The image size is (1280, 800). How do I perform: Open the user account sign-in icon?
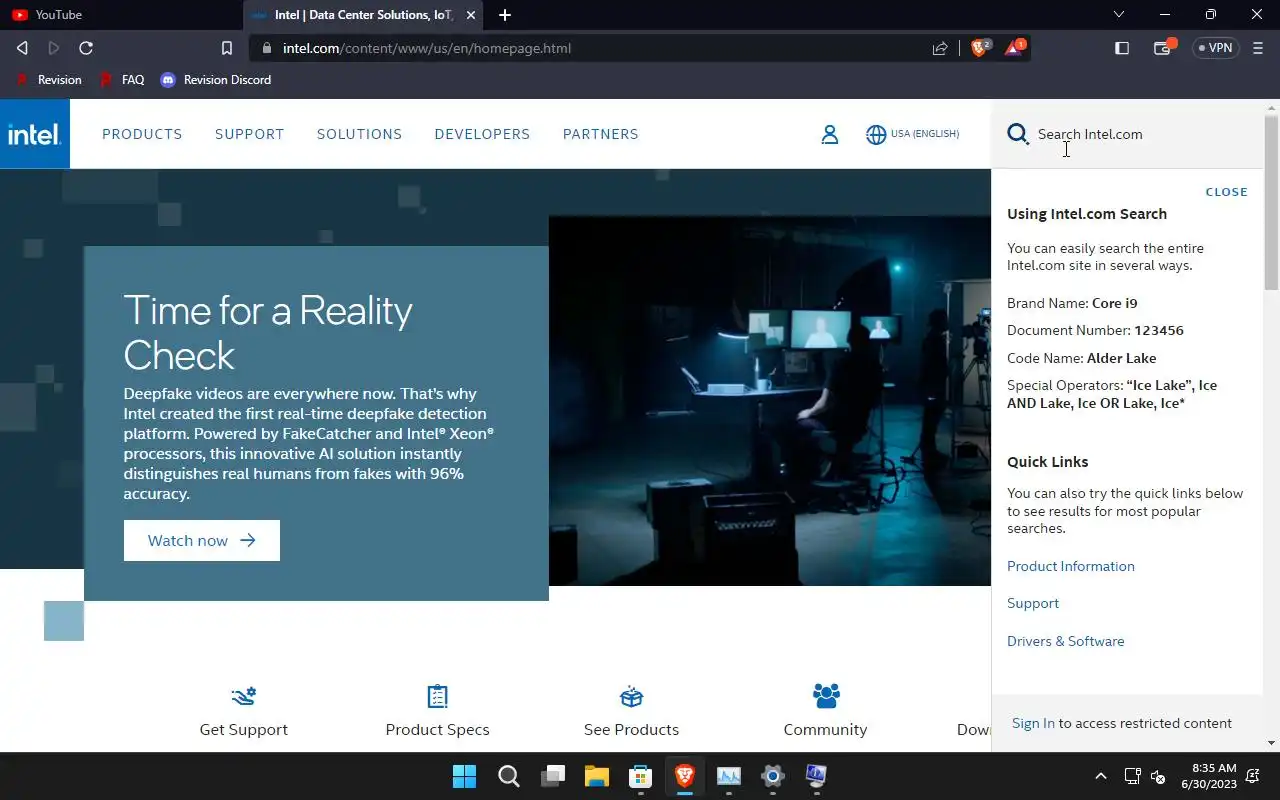coord(830,134)
